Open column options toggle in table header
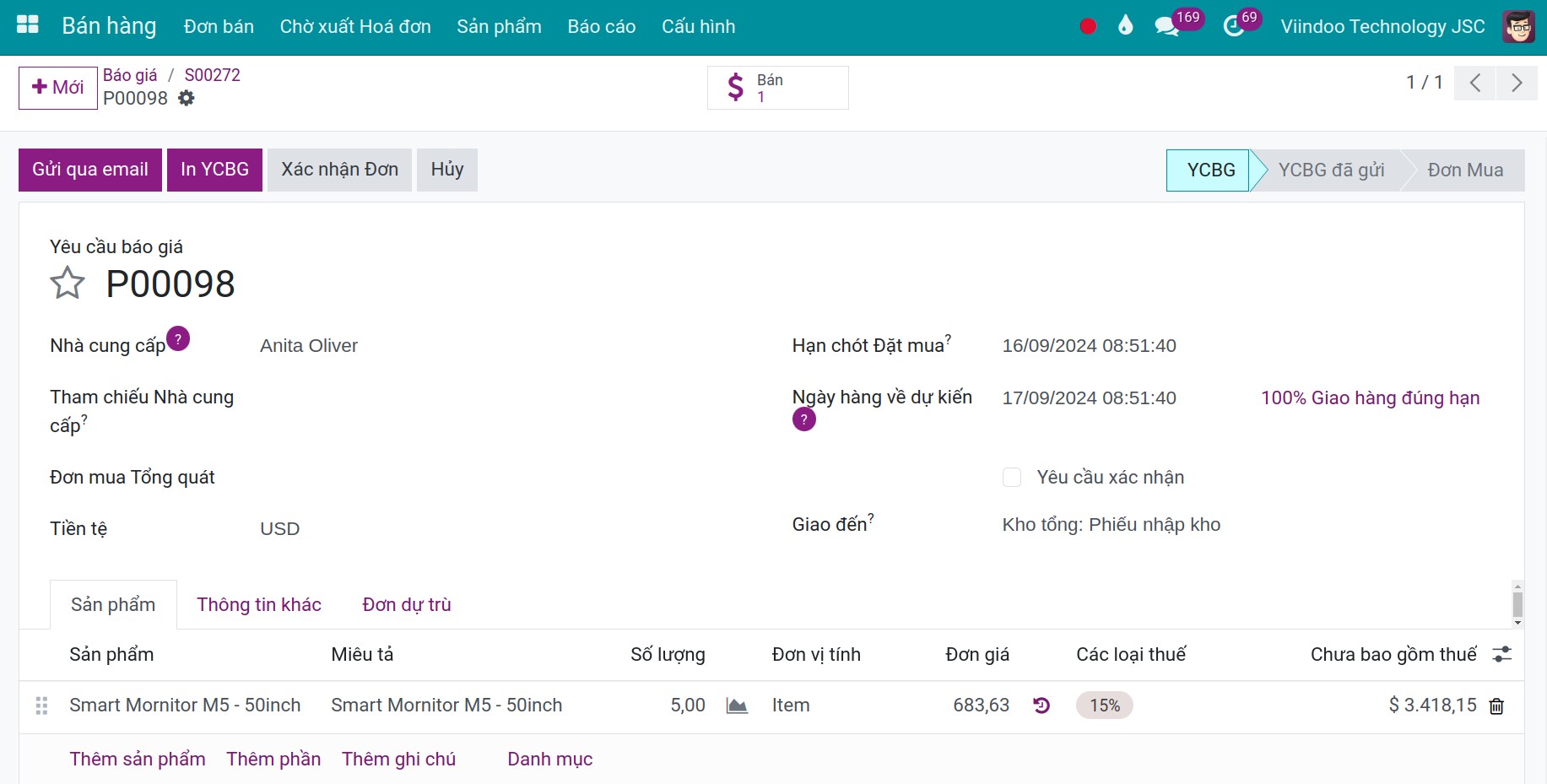This screenshot has height=784, width=1547. (x=1502, y=654)
